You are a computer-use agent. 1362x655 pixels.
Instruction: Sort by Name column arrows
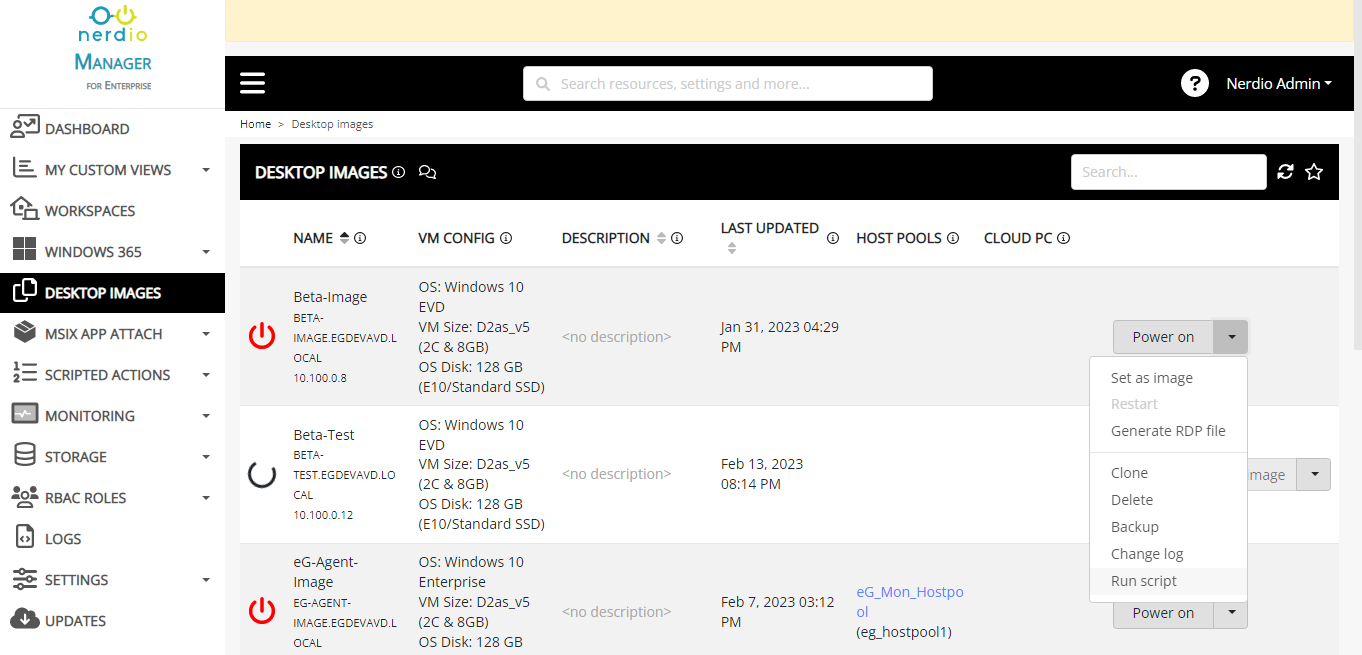pyautogui.click(x=345, y=238)
